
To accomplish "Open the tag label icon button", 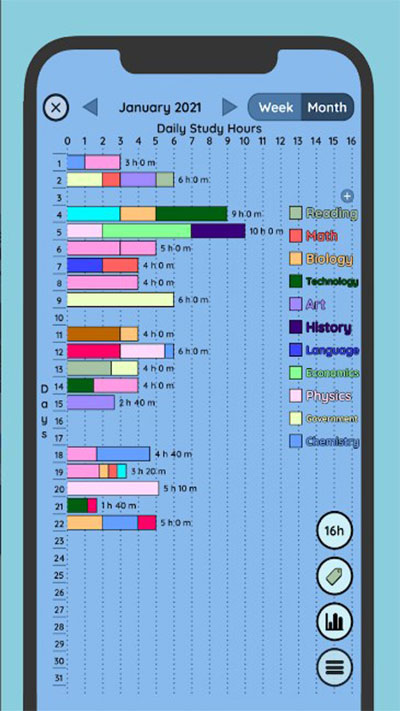I will coord(335,576).
